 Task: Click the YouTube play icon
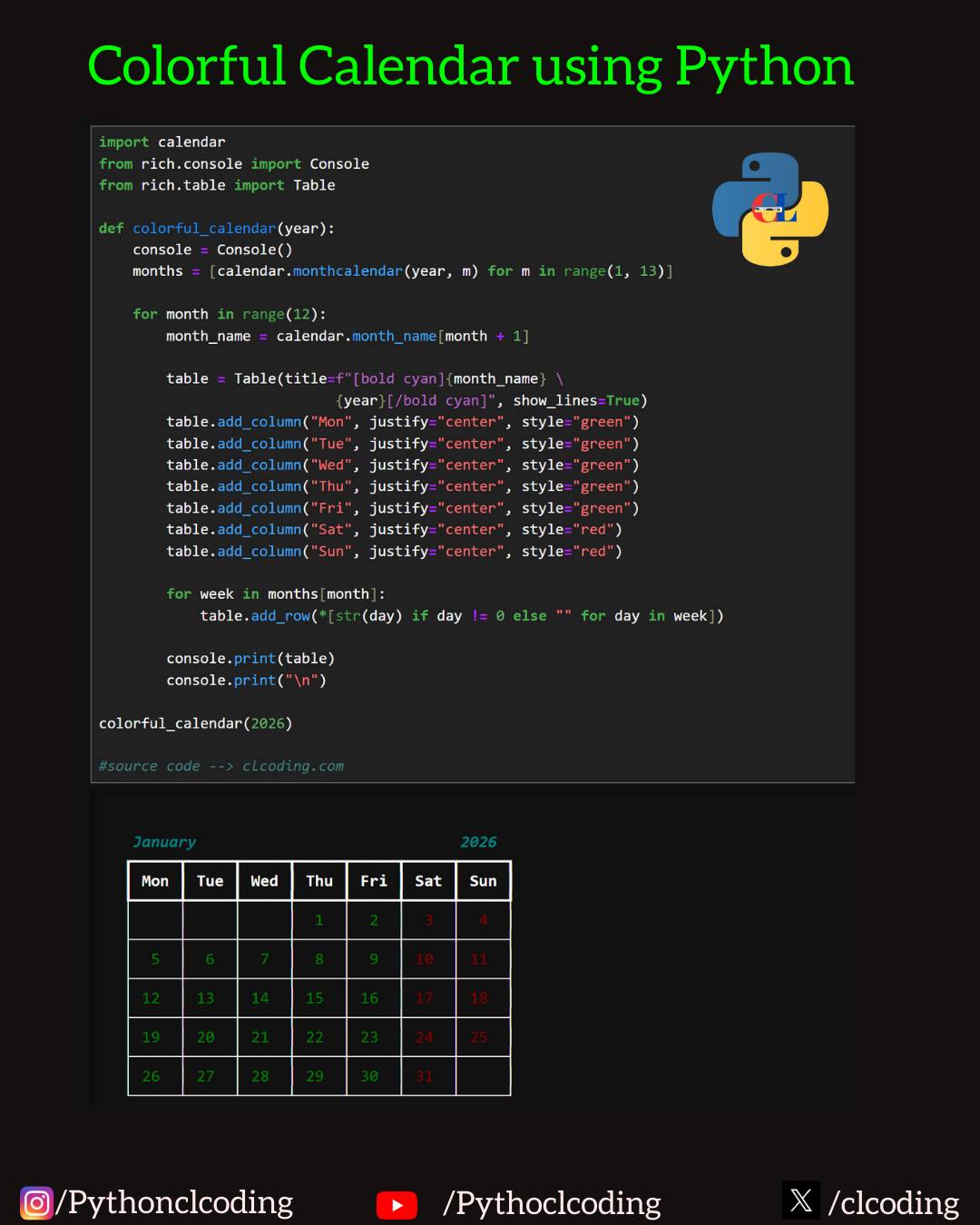[397, 1205]
